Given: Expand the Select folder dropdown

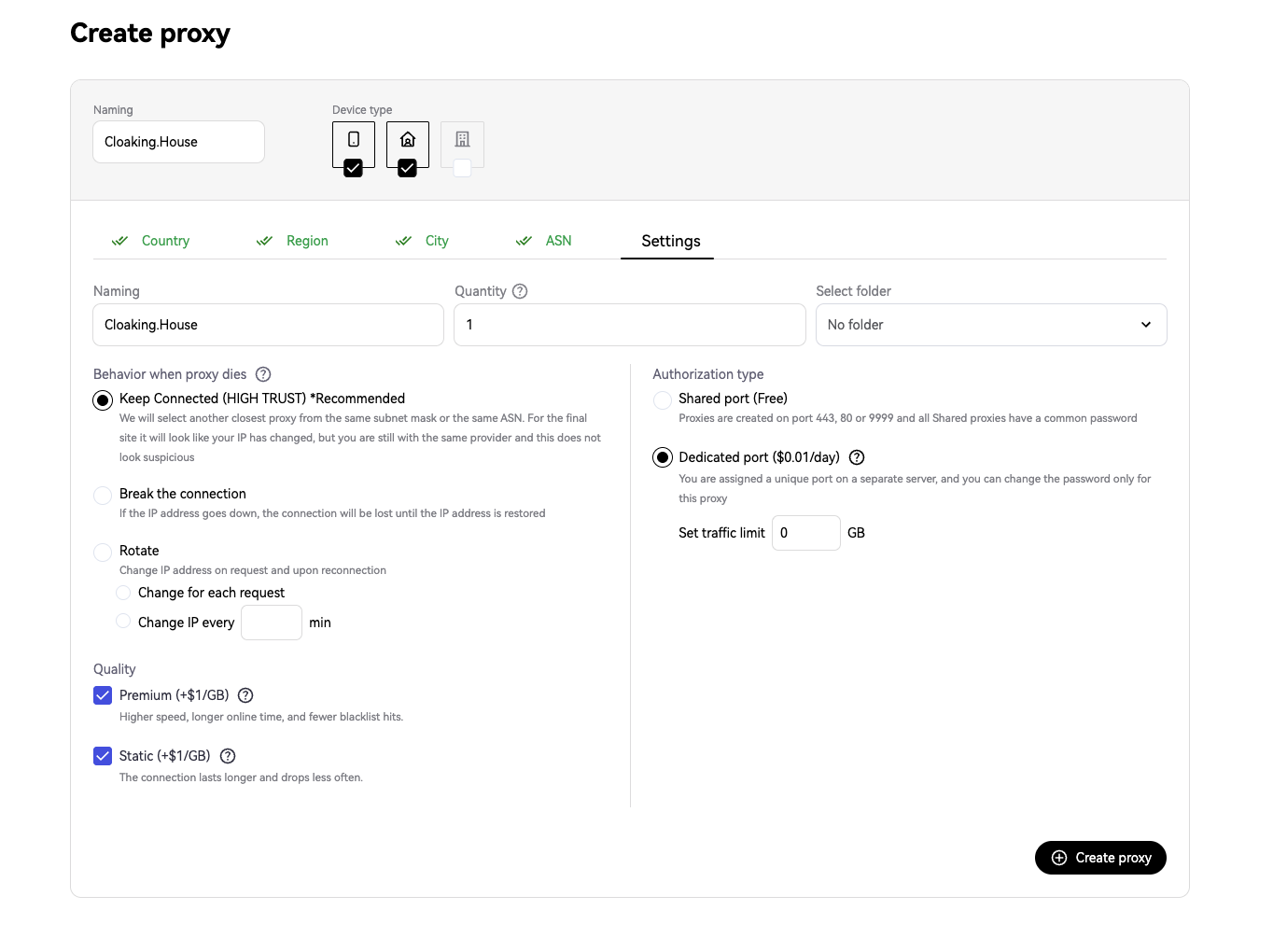Looking at the screenshot, I should pyautogui.click(x=991, y=325).
